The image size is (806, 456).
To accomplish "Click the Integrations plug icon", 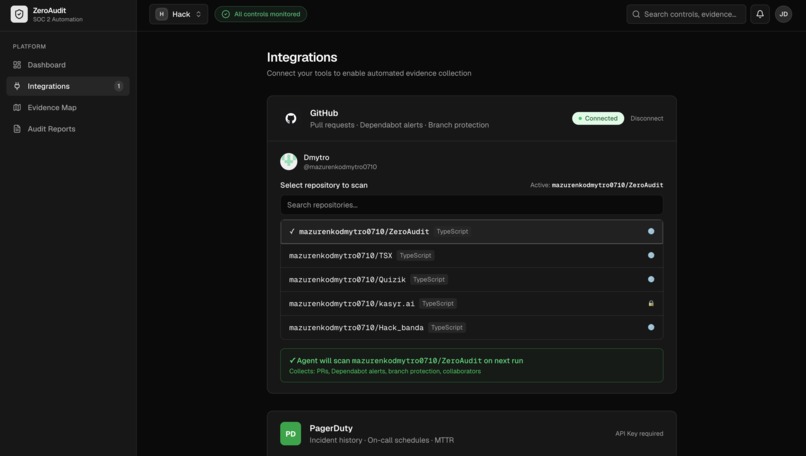I will pos(17,86).
